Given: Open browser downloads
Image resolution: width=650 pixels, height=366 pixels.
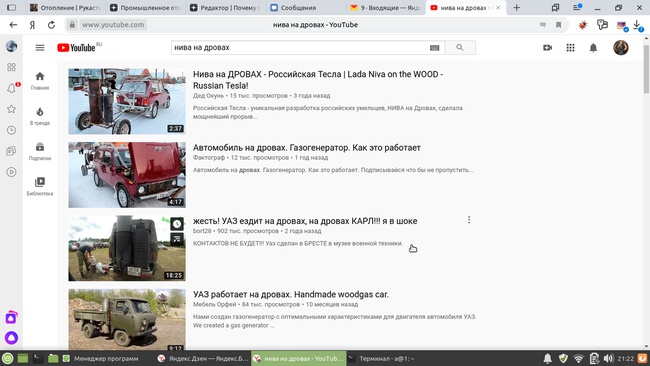Looking at the screenshot, I should point(638,25).
